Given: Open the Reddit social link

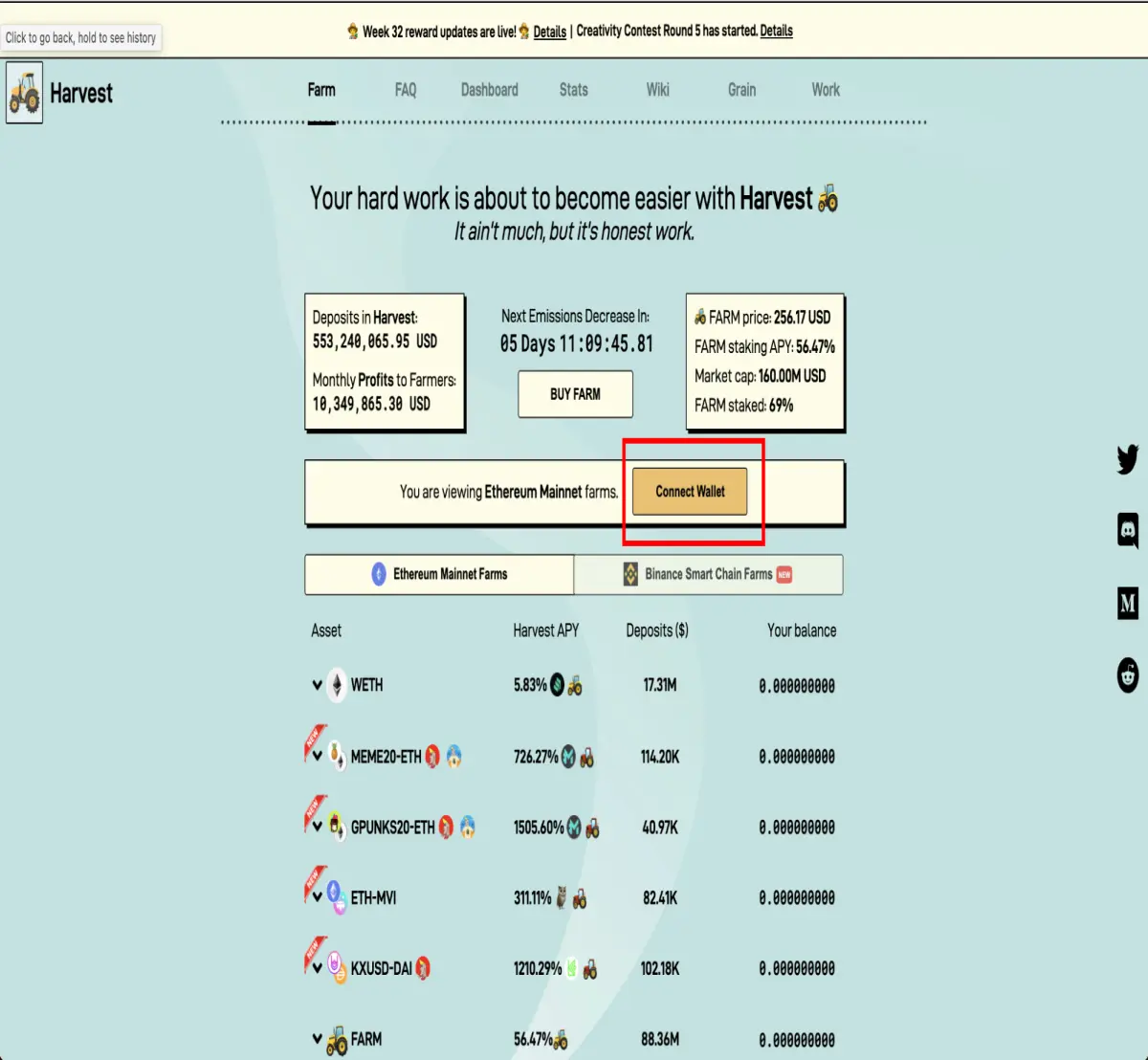Looking at the screenshot, I should (1128, 674).
